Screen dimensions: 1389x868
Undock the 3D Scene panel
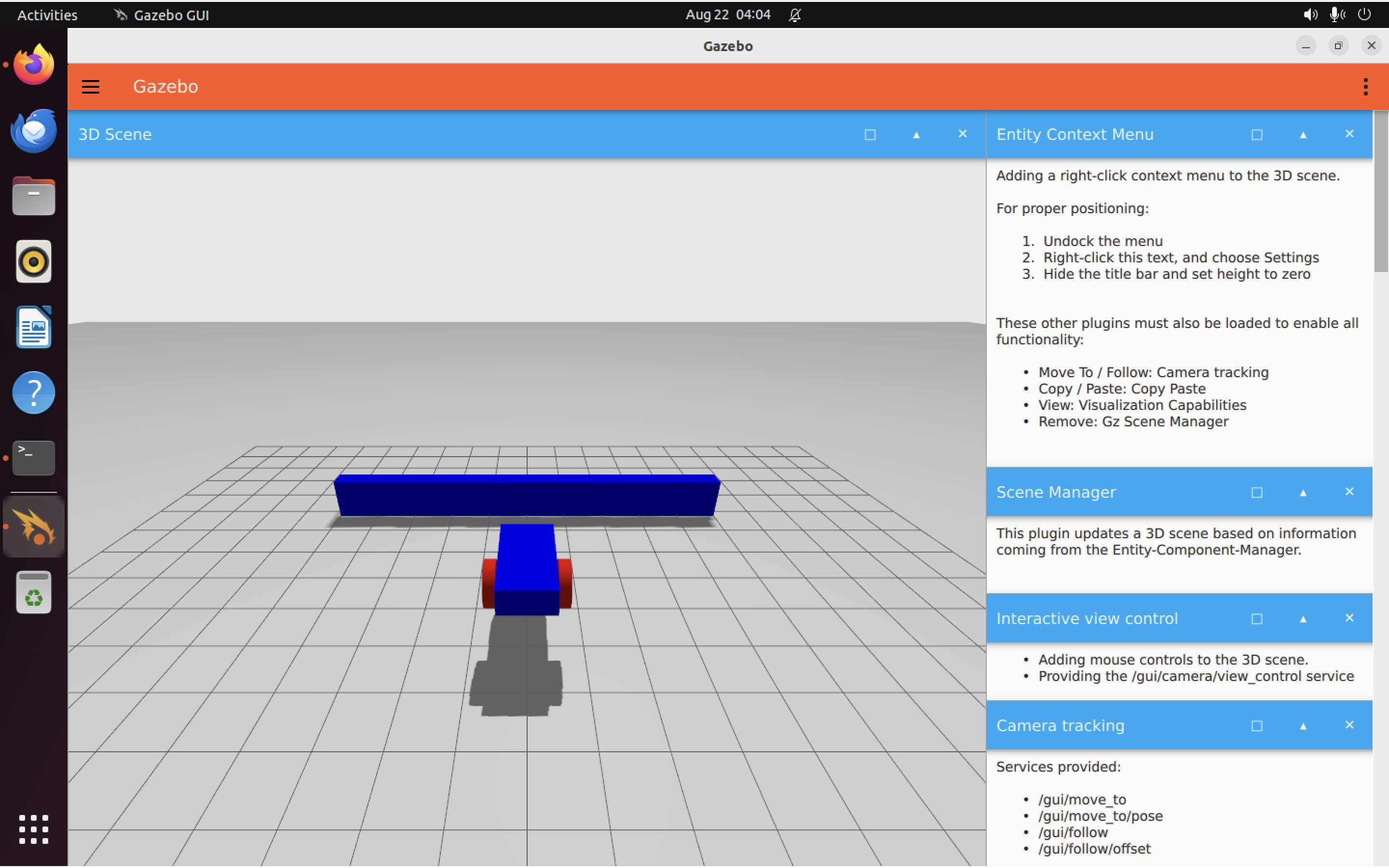tap(870, 135)
